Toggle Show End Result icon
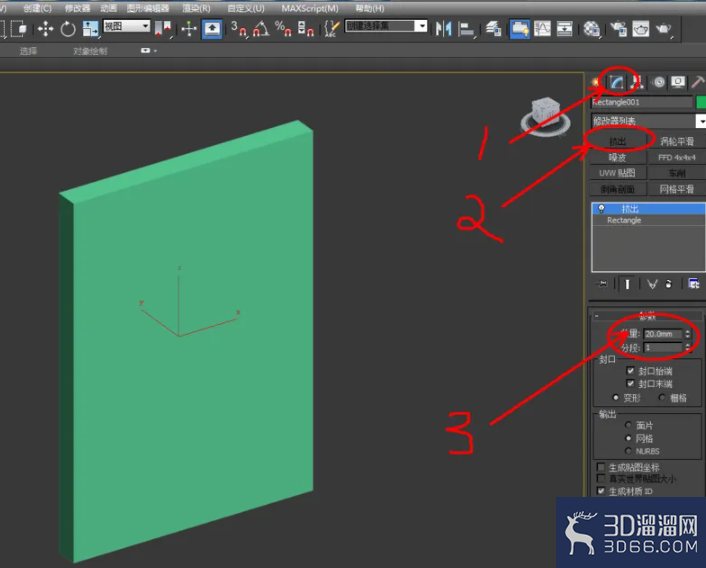 click(x=627, y=284)
